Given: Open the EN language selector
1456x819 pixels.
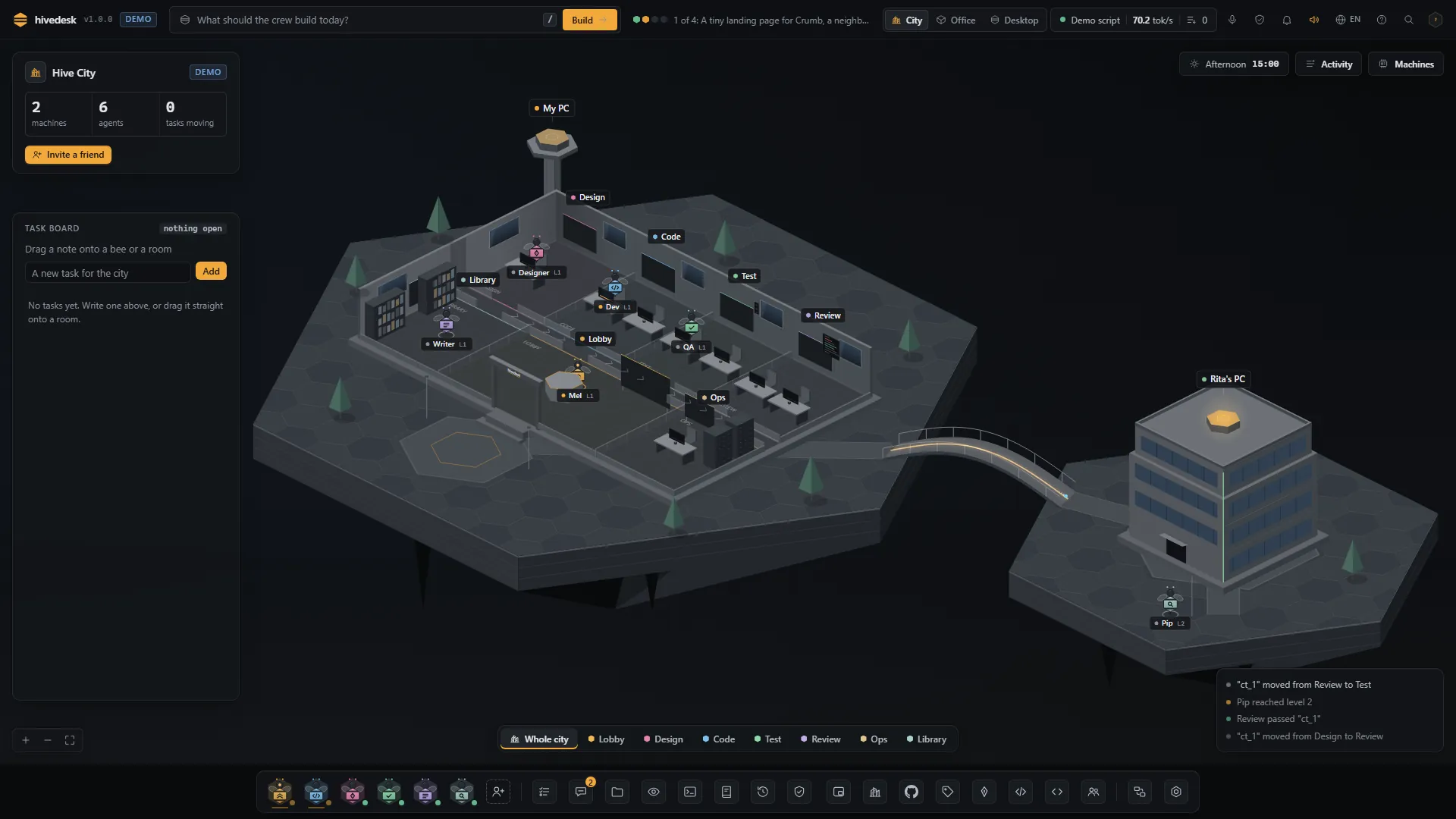Looking at the screenshot, I should [x=1348, y=20].
